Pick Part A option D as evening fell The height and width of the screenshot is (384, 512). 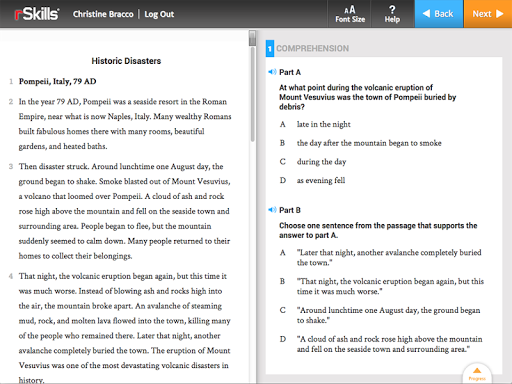tap(313, 180)
